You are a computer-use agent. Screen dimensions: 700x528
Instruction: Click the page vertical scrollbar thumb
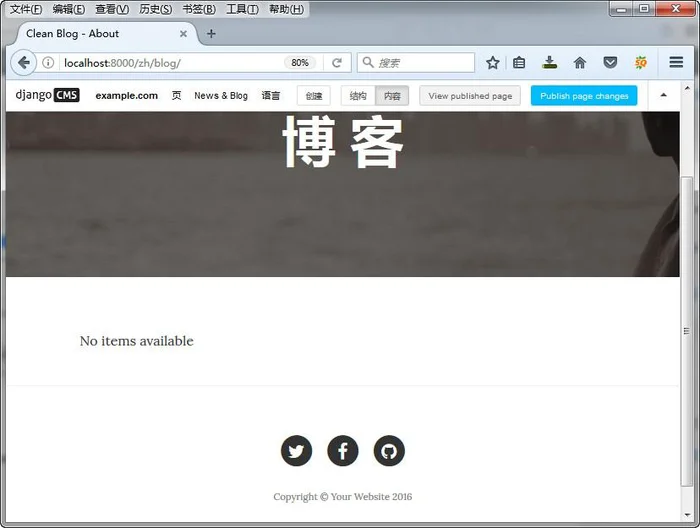[x=687, y=331]
